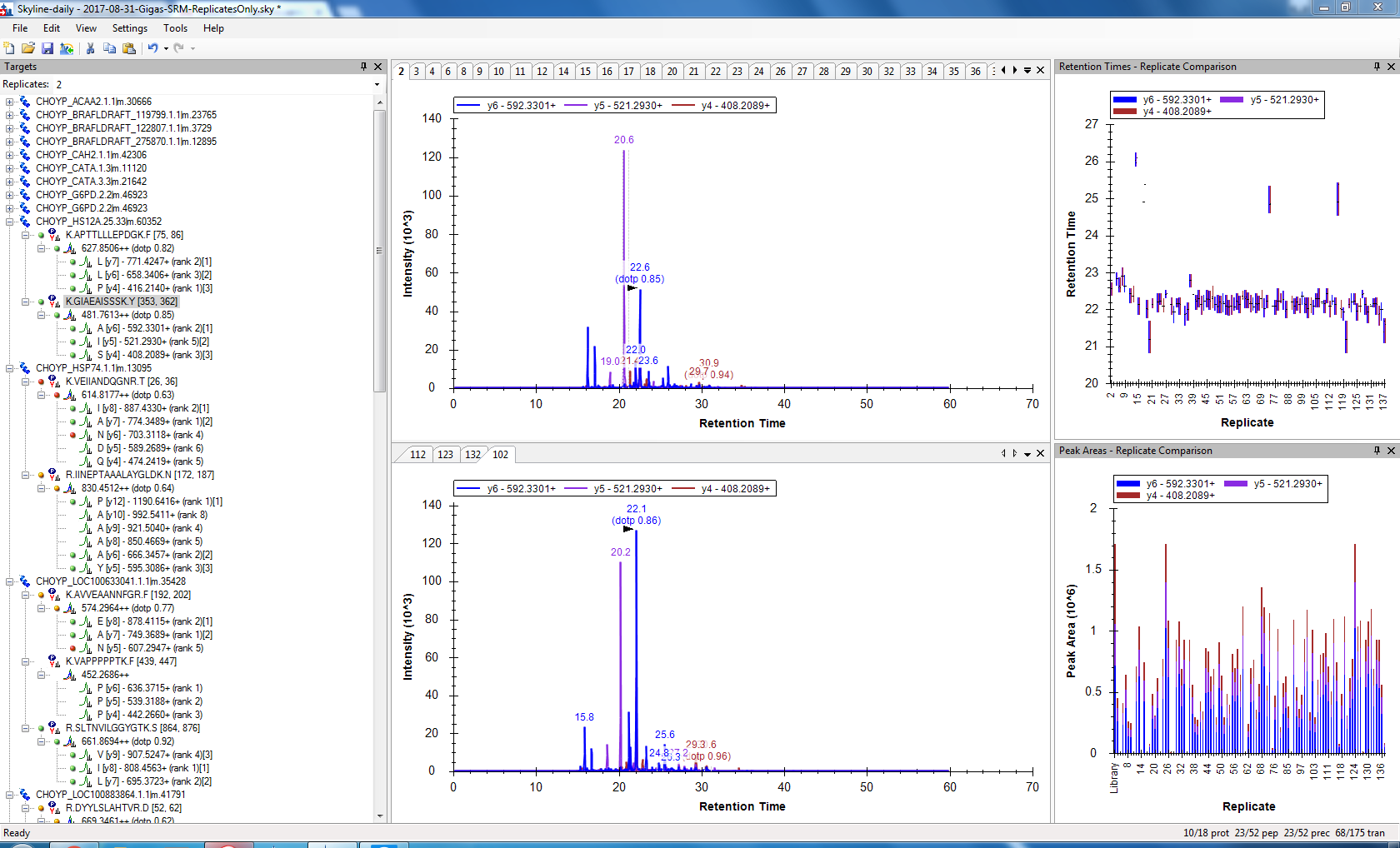The width and height of the screenshot is (1400, 848).
Task: Open the Replicates dropdown in Targets
Action: pos(377,84)
